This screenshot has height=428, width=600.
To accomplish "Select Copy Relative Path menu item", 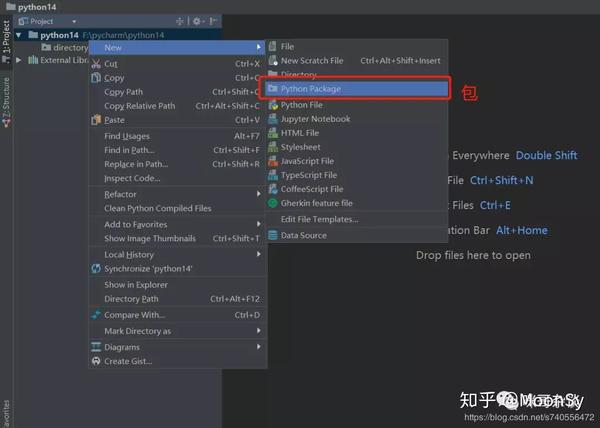I will 178,106.
